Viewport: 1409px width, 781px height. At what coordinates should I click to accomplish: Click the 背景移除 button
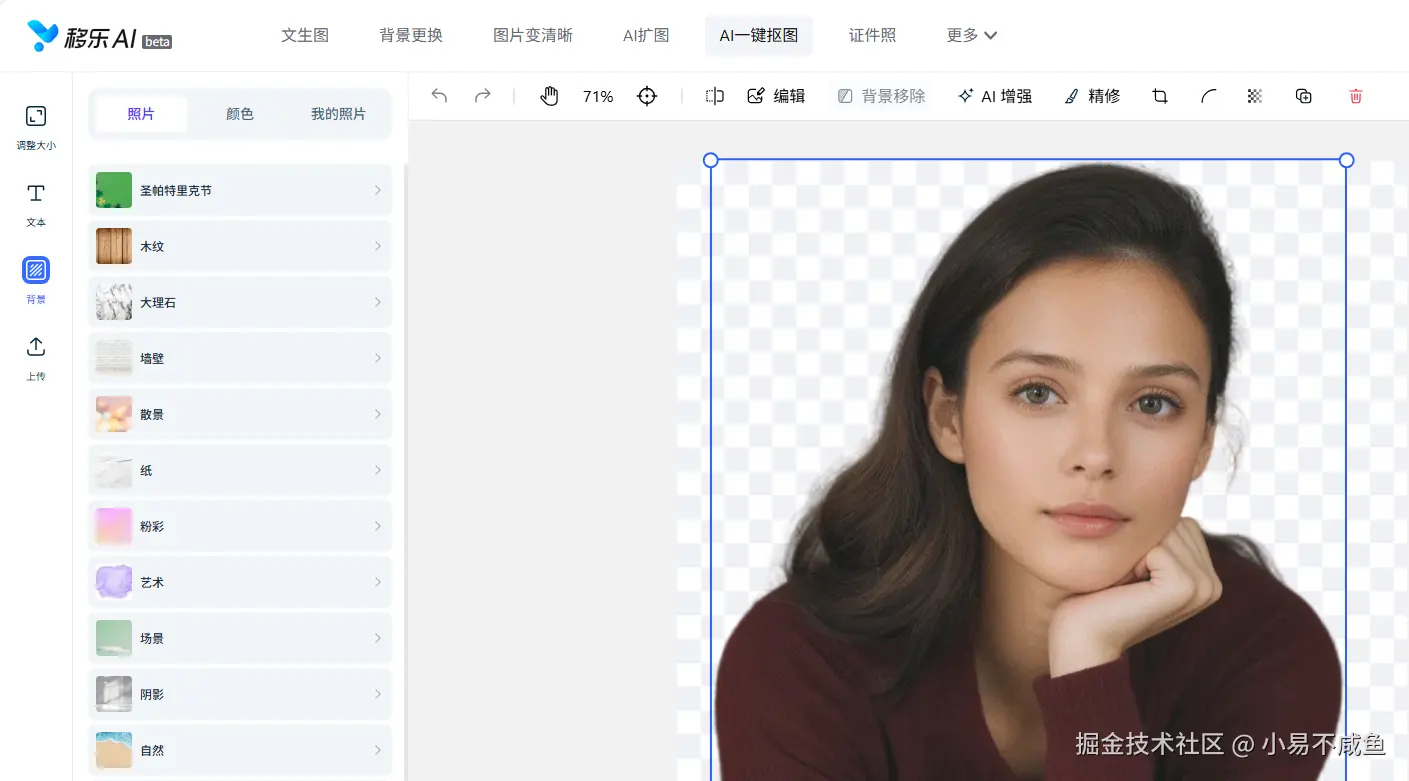pos(881,96)
